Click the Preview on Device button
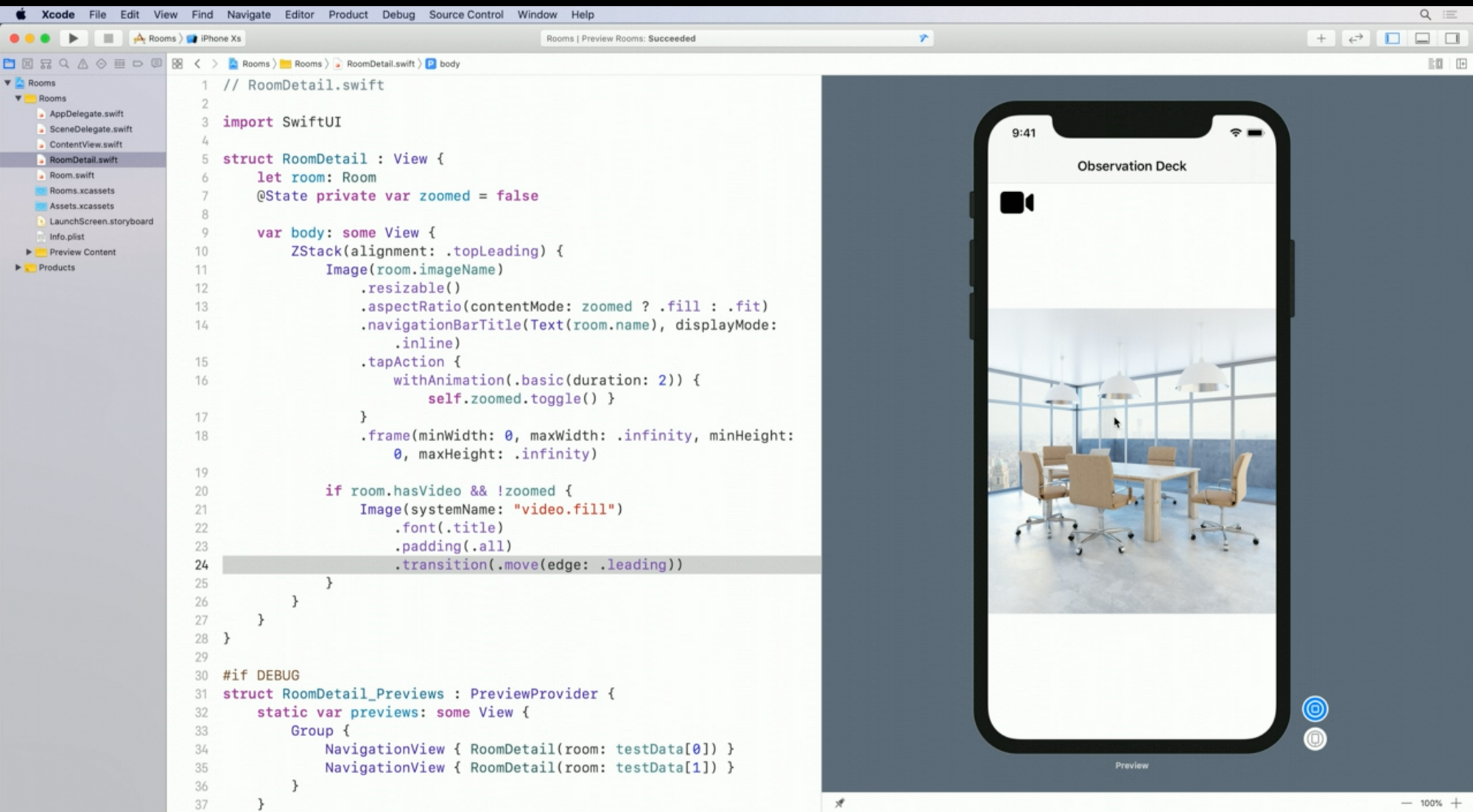 coord(1315,738)
